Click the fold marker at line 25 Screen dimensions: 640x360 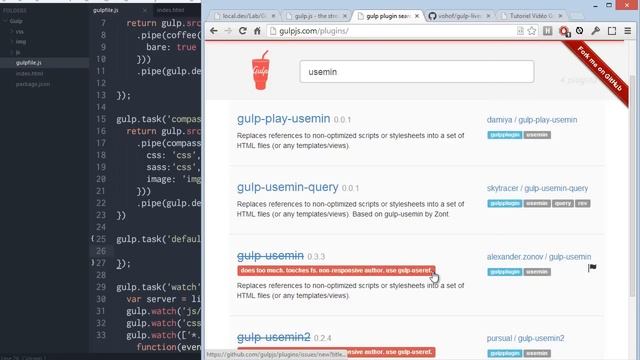pyautogui.click(x=93, y=239)
